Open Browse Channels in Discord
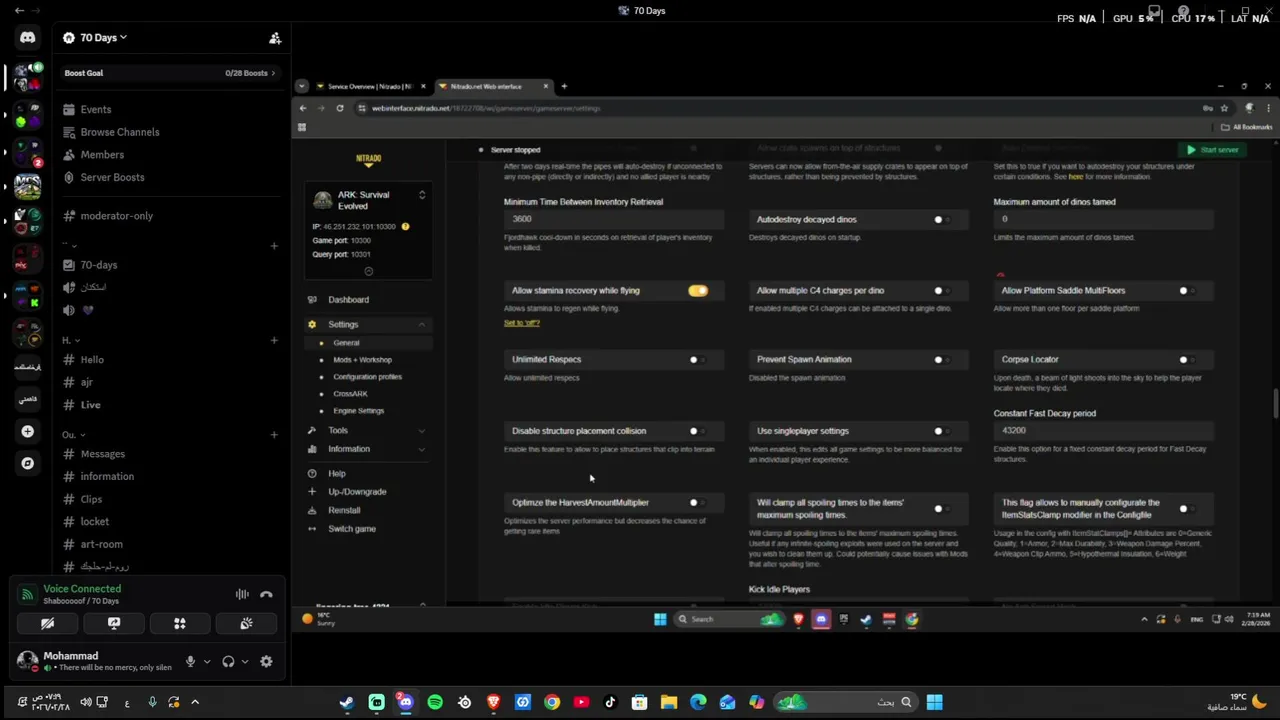The height and width of the screenshot is (720, 1280). coord(119,132)
